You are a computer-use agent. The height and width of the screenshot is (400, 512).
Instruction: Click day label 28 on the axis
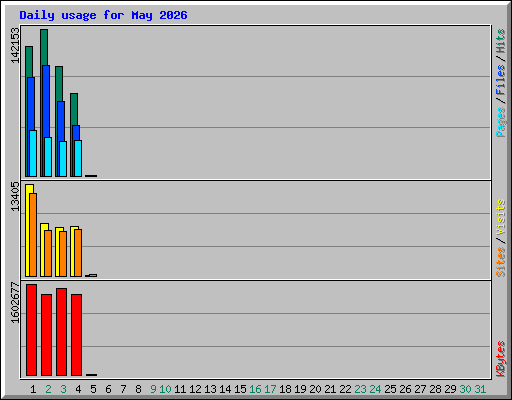pos(435,389)
